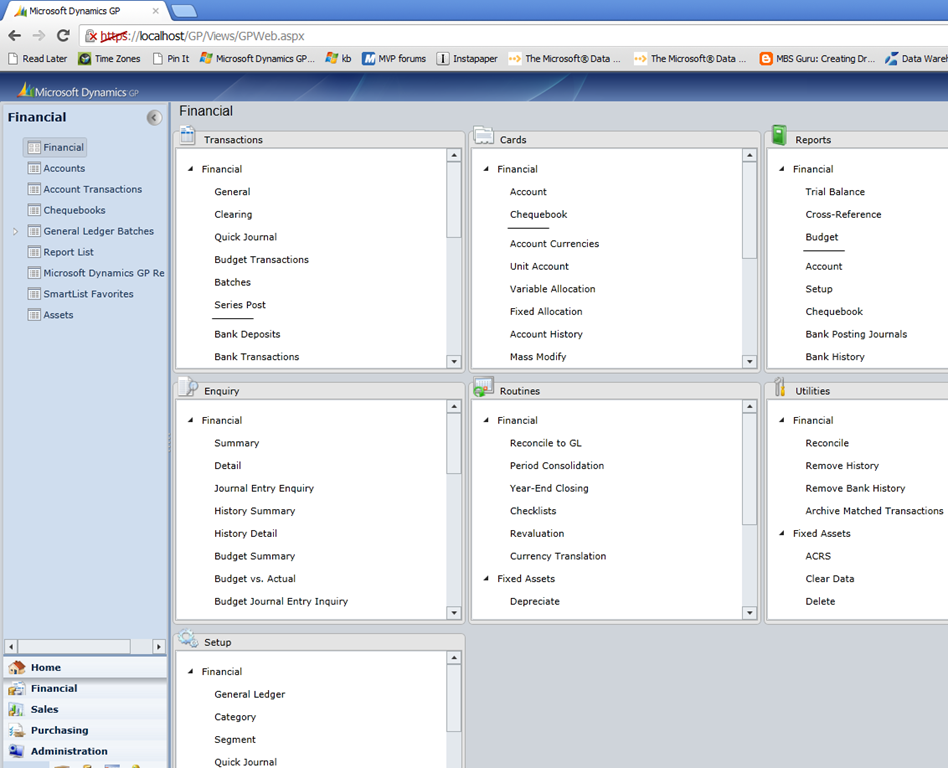Click the Enquiry section magnifier icon
This screenshot has height=768, width=948.
[x=188, y=386]
